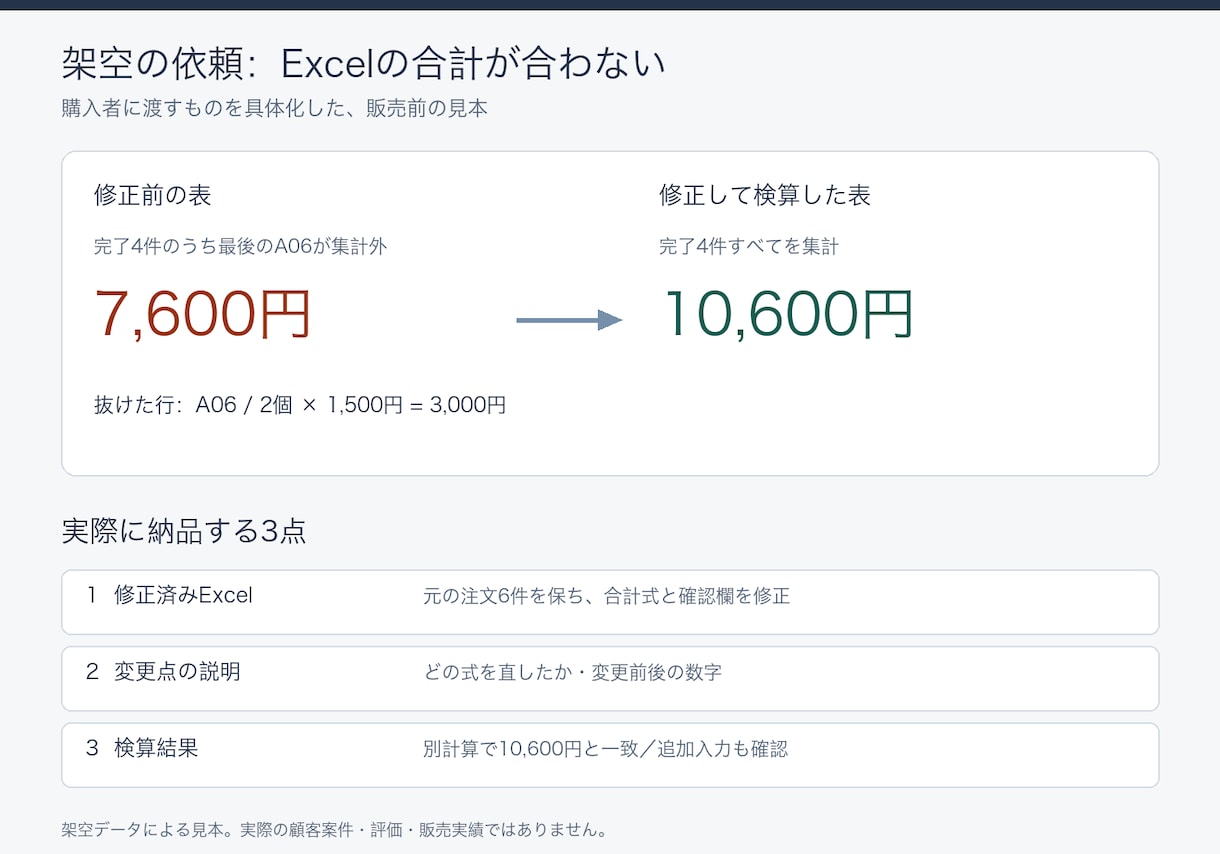Click the red 7,600円 amount
1220x854 pixels.
click(203, 314)
